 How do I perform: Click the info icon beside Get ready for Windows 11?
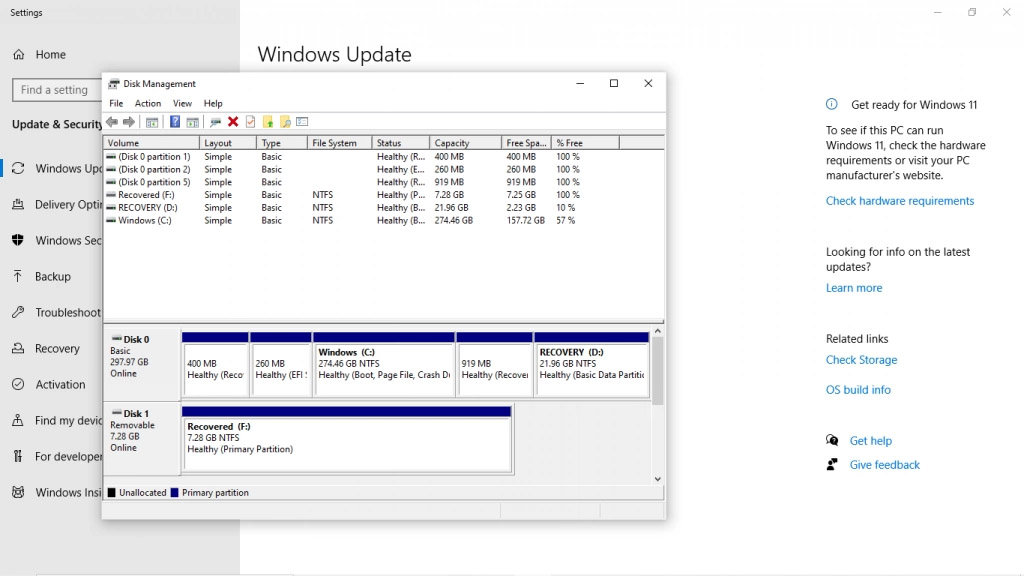pyautogui.click(x=831, y=104)
